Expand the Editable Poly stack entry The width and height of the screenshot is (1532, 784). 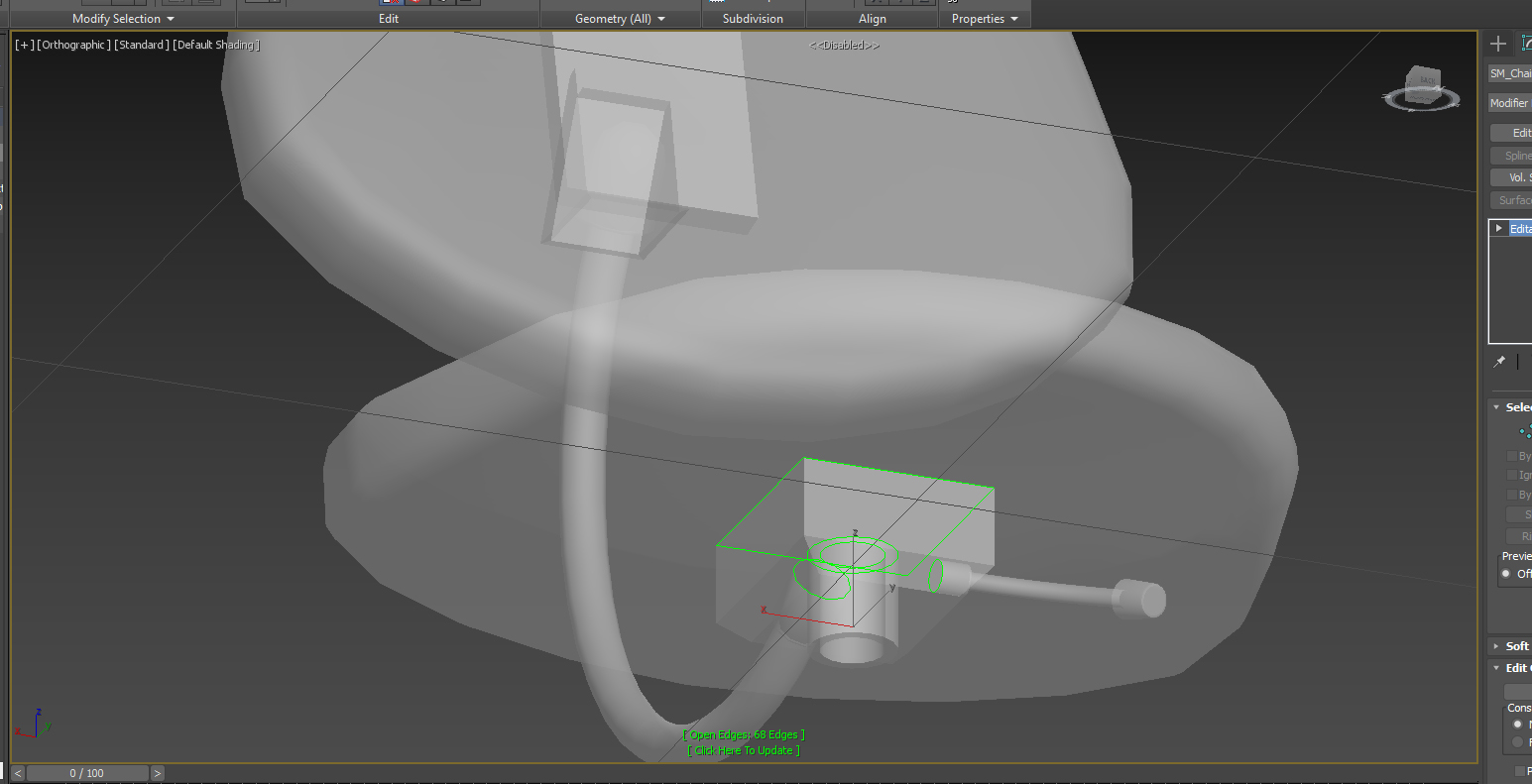tap(1498, 228)
